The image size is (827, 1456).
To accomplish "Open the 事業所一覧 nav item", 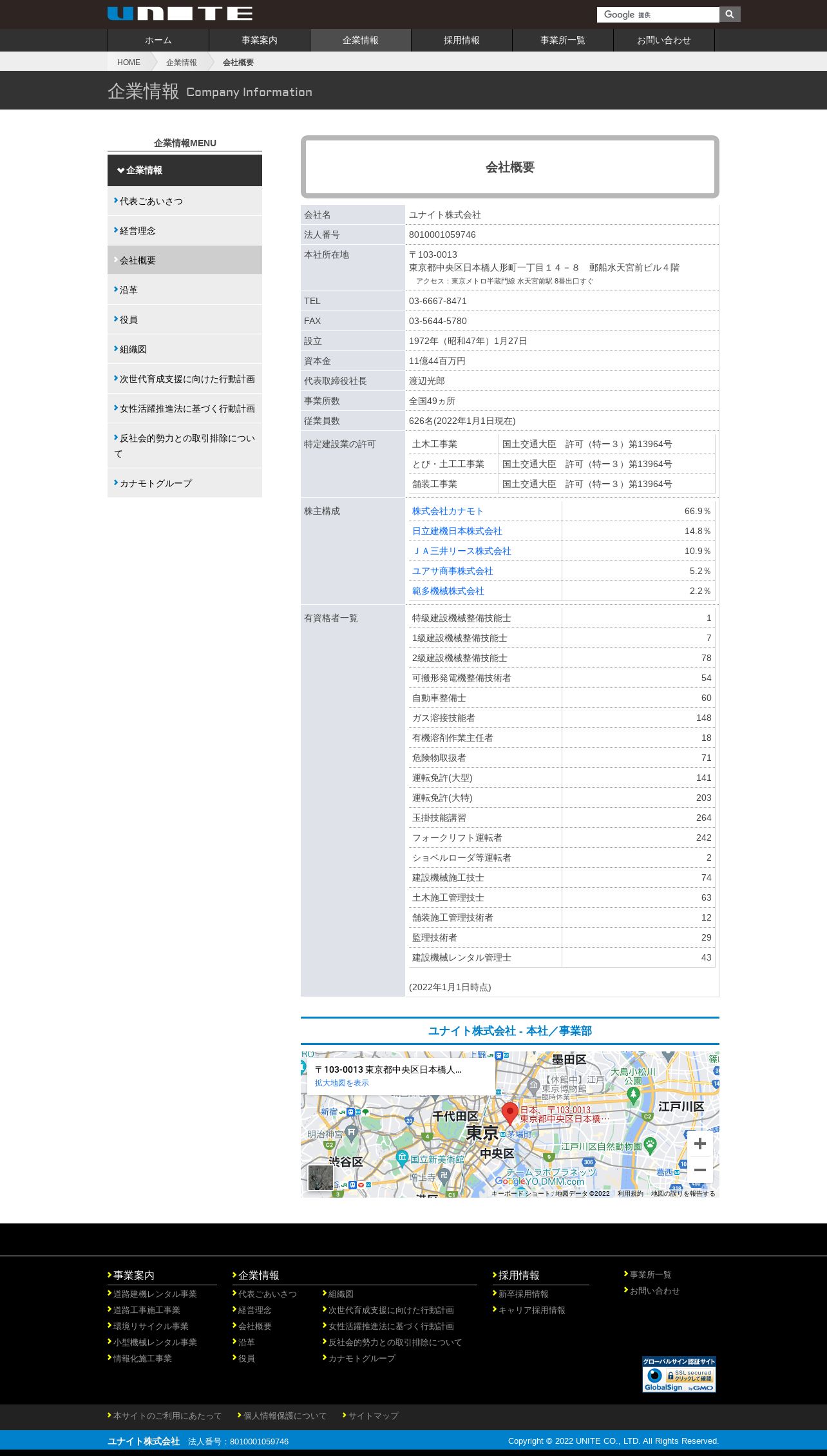I will [563, 40].
